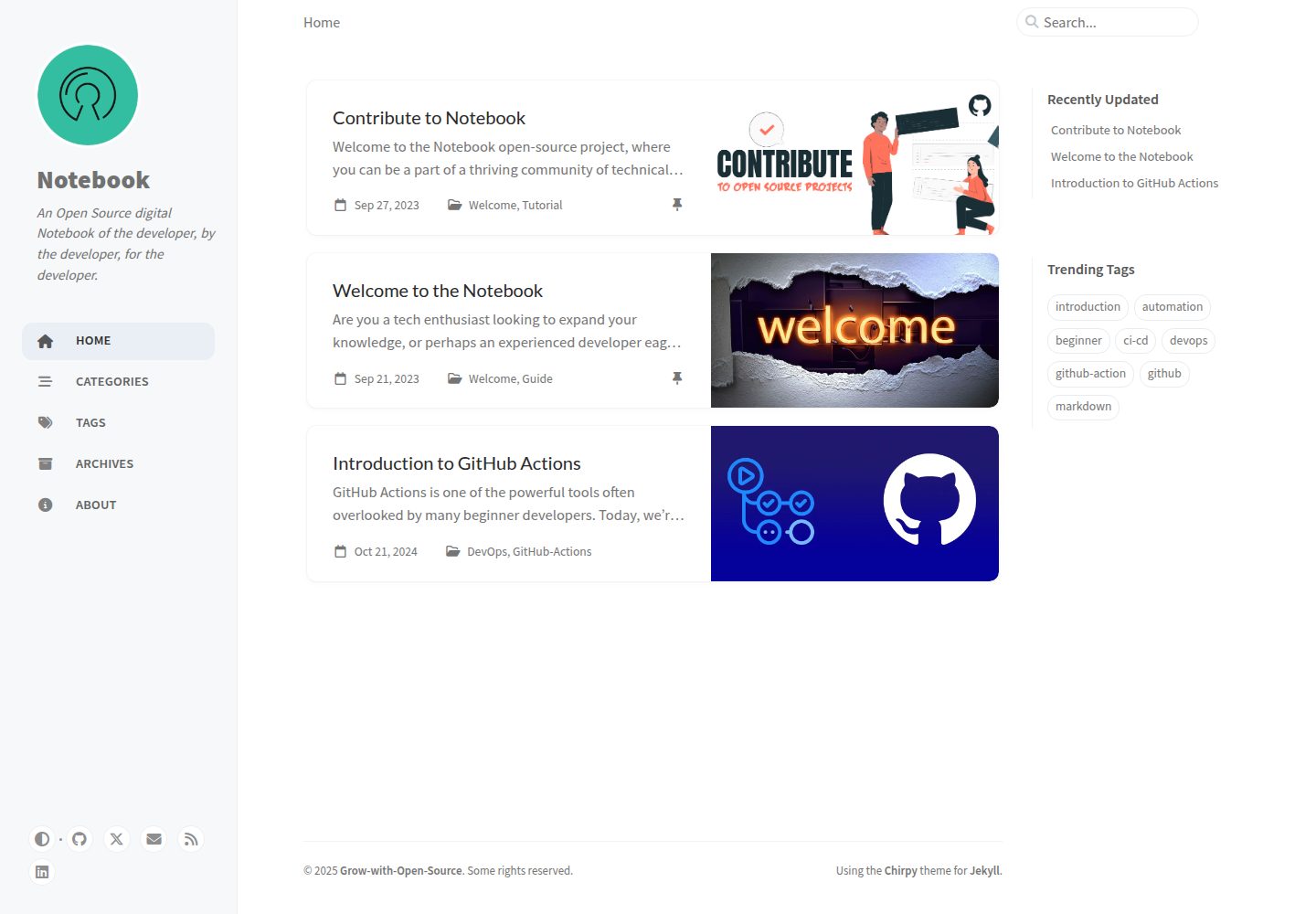
Task: Click the Contribute to open source thumbnail
Action: point(854,157)
